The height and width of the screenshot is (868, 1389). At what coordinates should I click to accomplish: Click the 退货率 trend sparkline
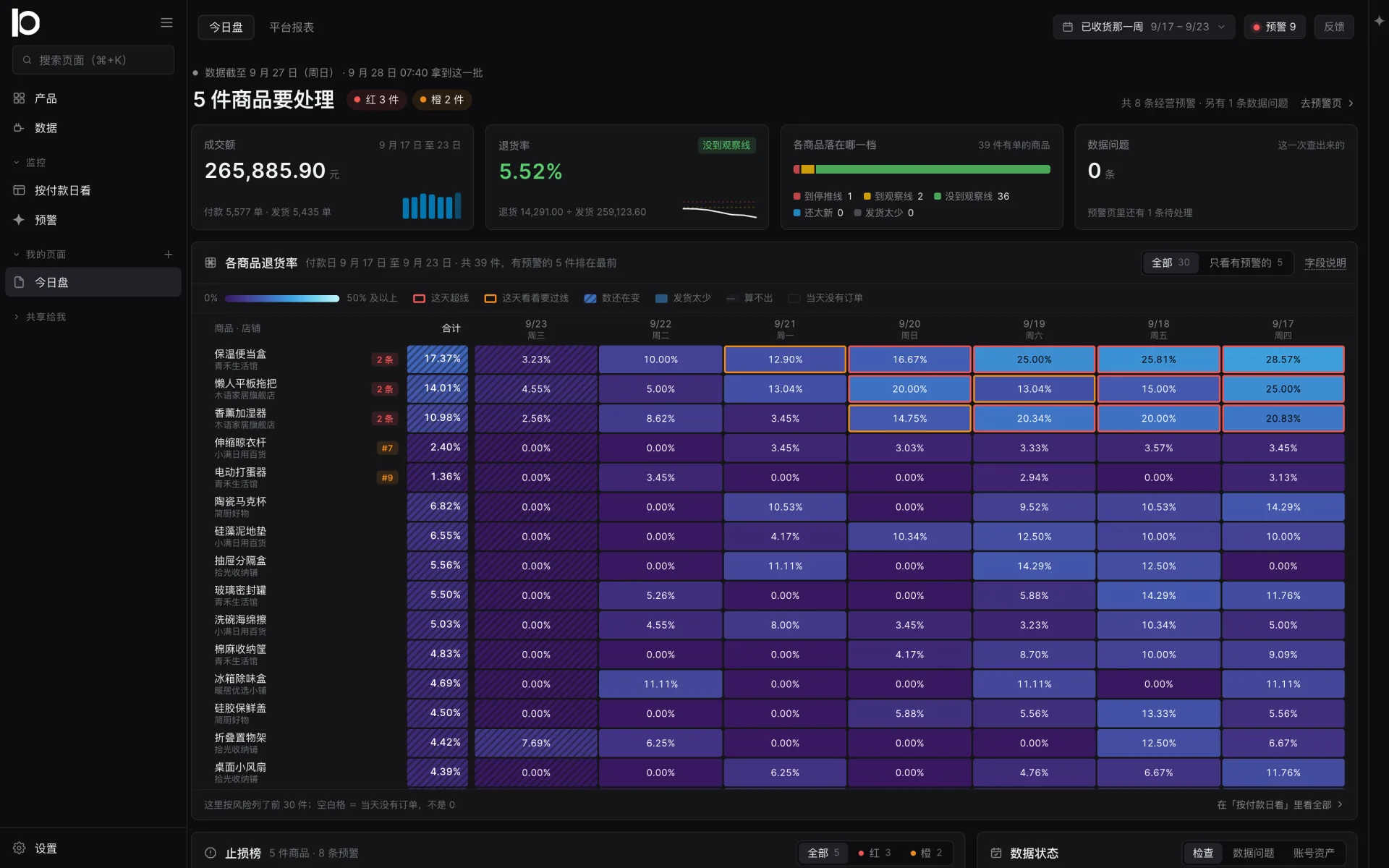(719, 210)
